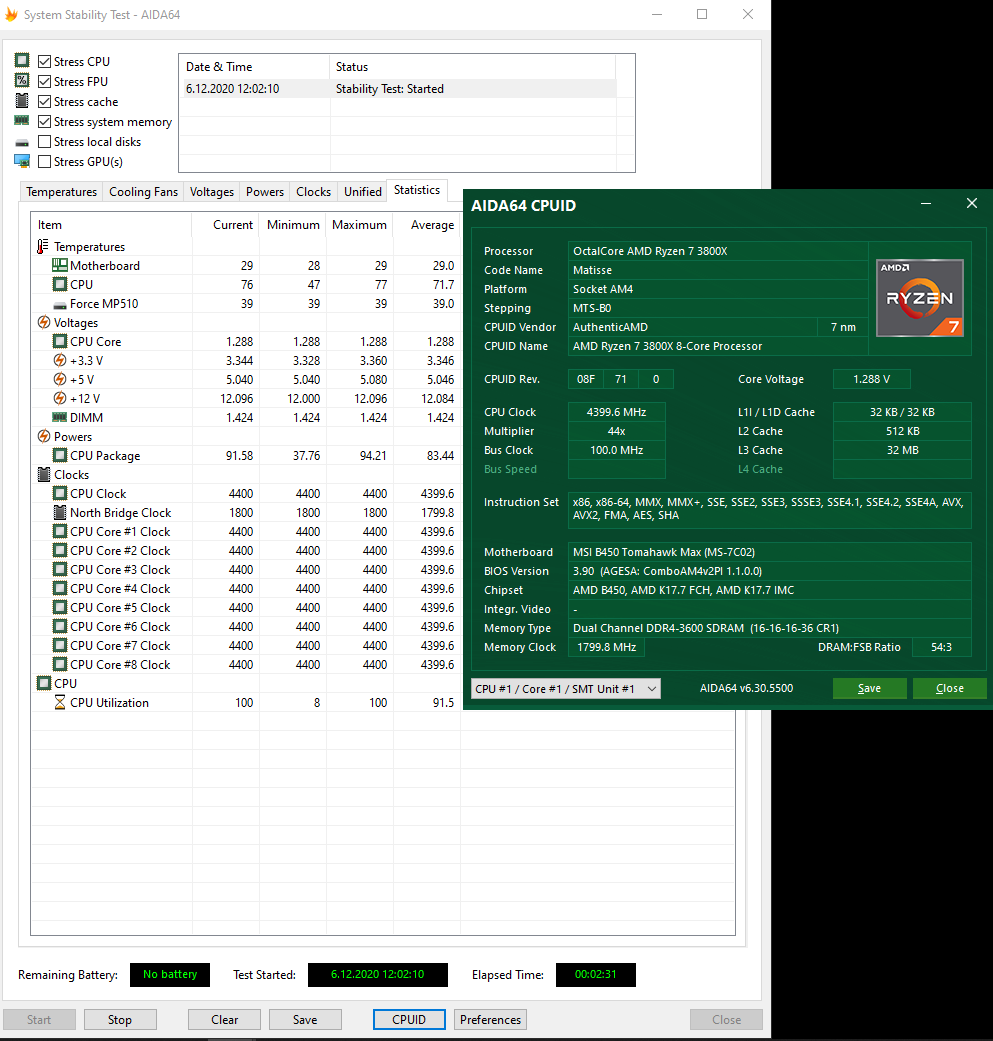
Task: Click the lightning icon next to Powers
Action: coord(44,436)
